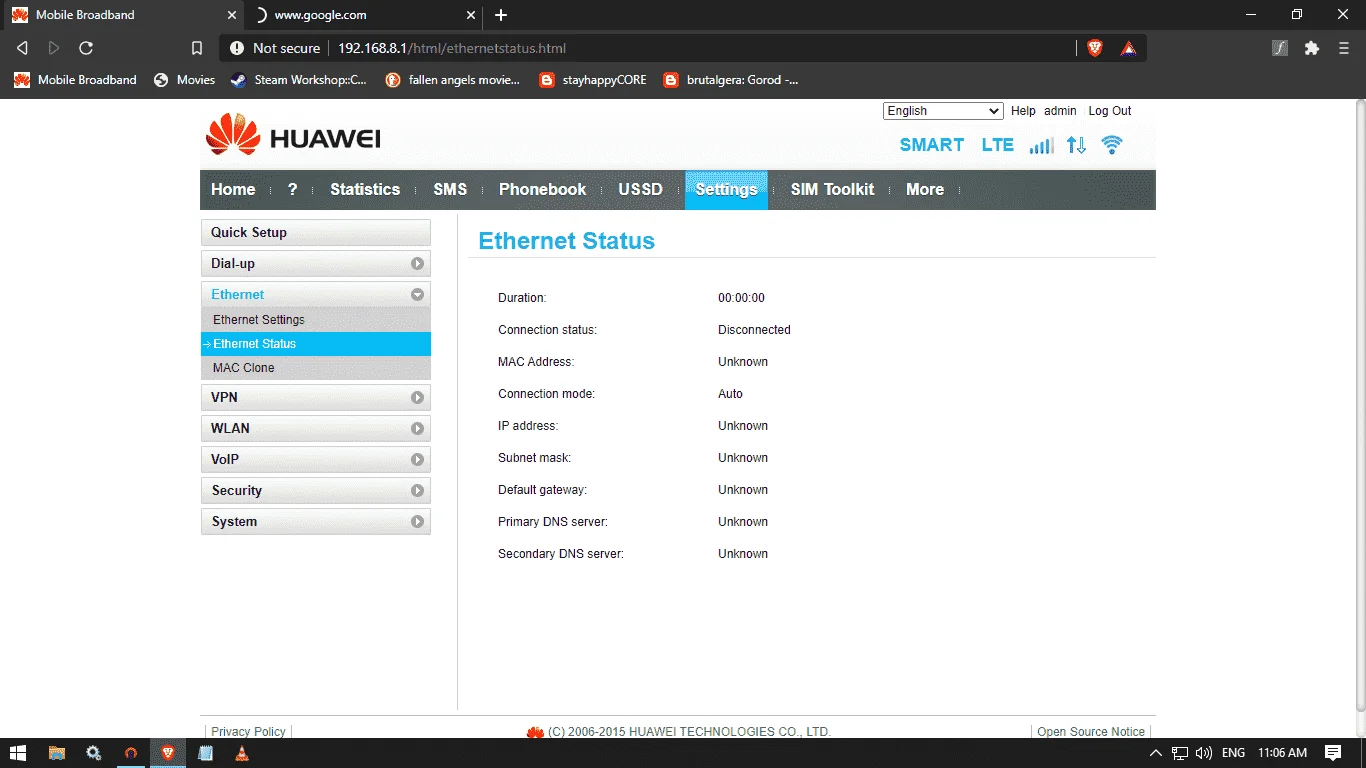The width and height of the screenshot is (1366, 768).
Task: Click the ENG language tray indicator
Action: pyautogui.click(x=1234, y=753)
